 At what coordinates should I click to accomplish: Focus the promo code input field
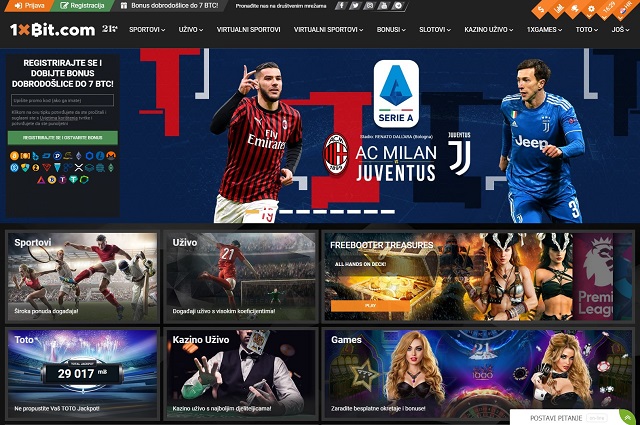point(62,100)
